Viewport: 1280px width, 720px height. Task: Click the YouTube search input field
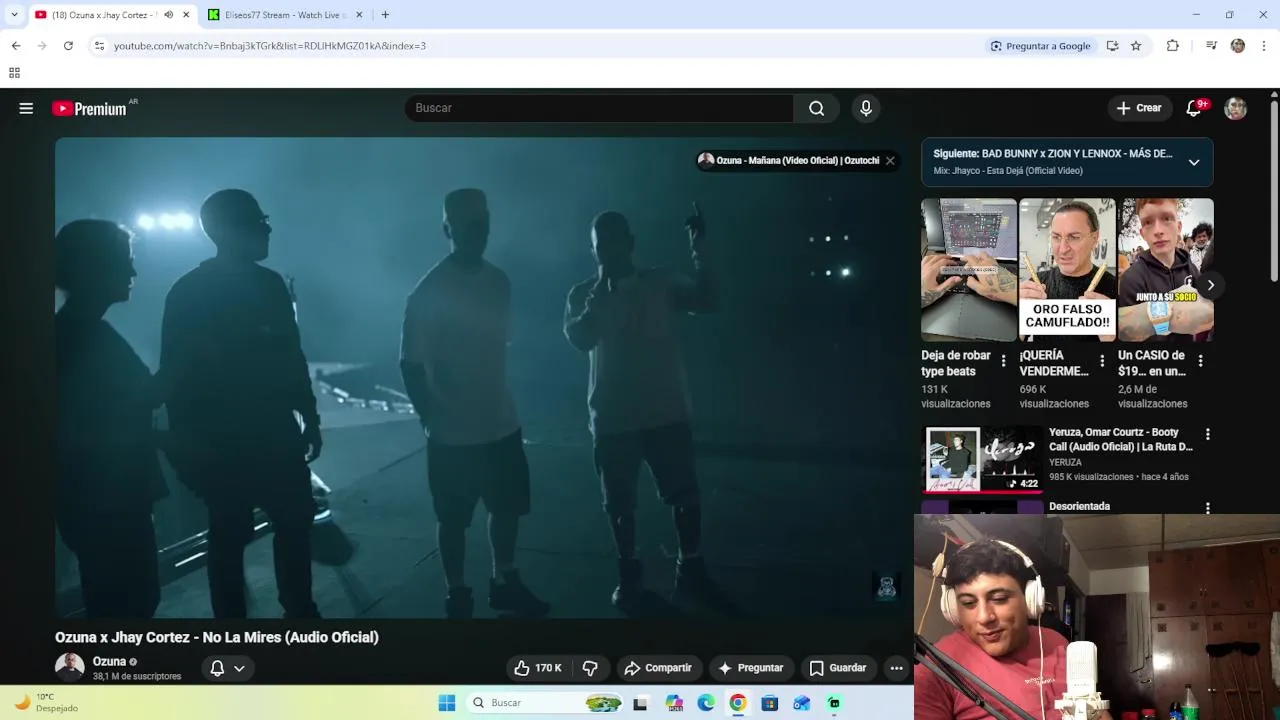(599, 108)
